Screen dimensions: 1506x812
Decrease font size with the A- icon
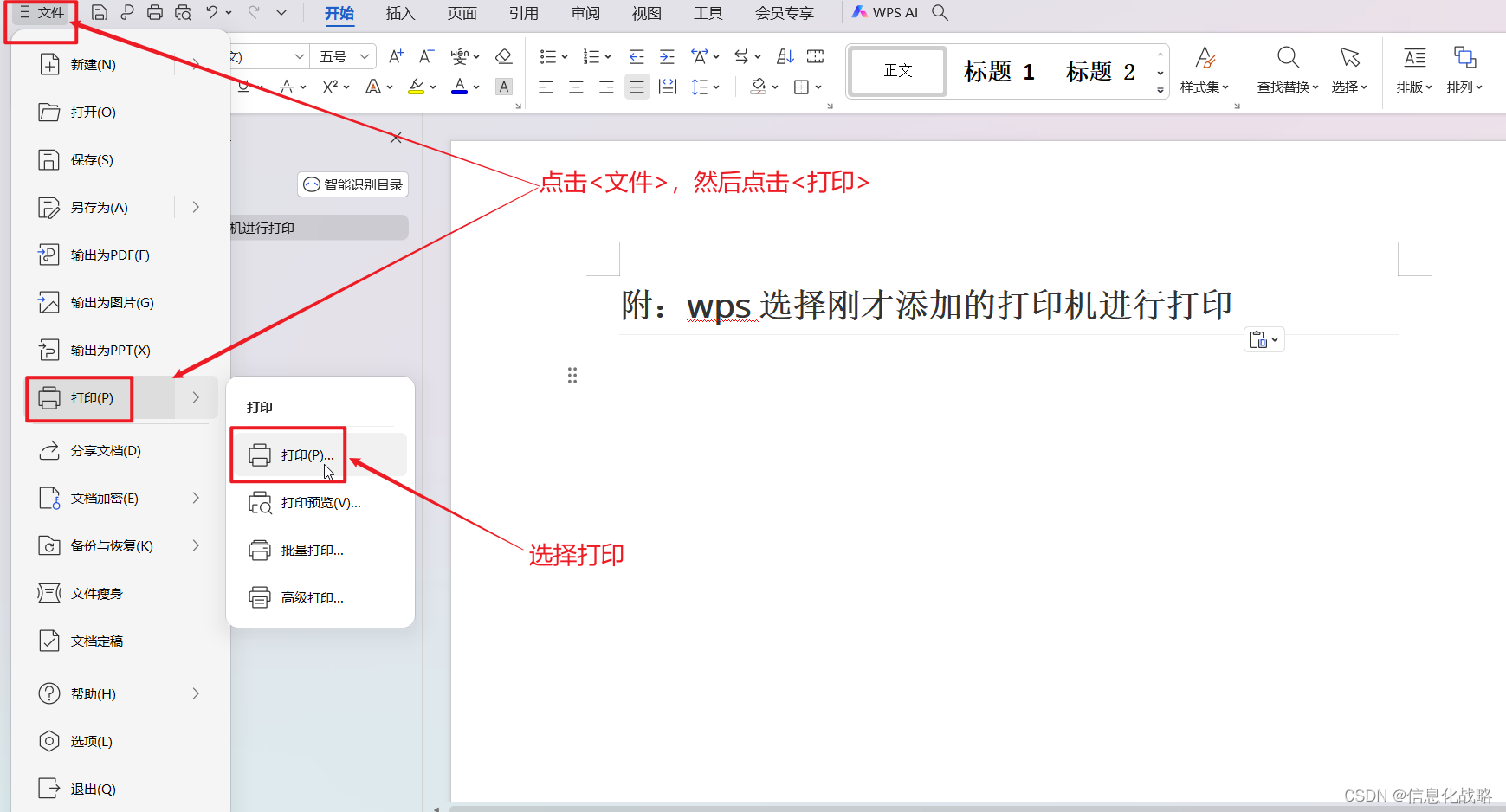coord(426,56)
